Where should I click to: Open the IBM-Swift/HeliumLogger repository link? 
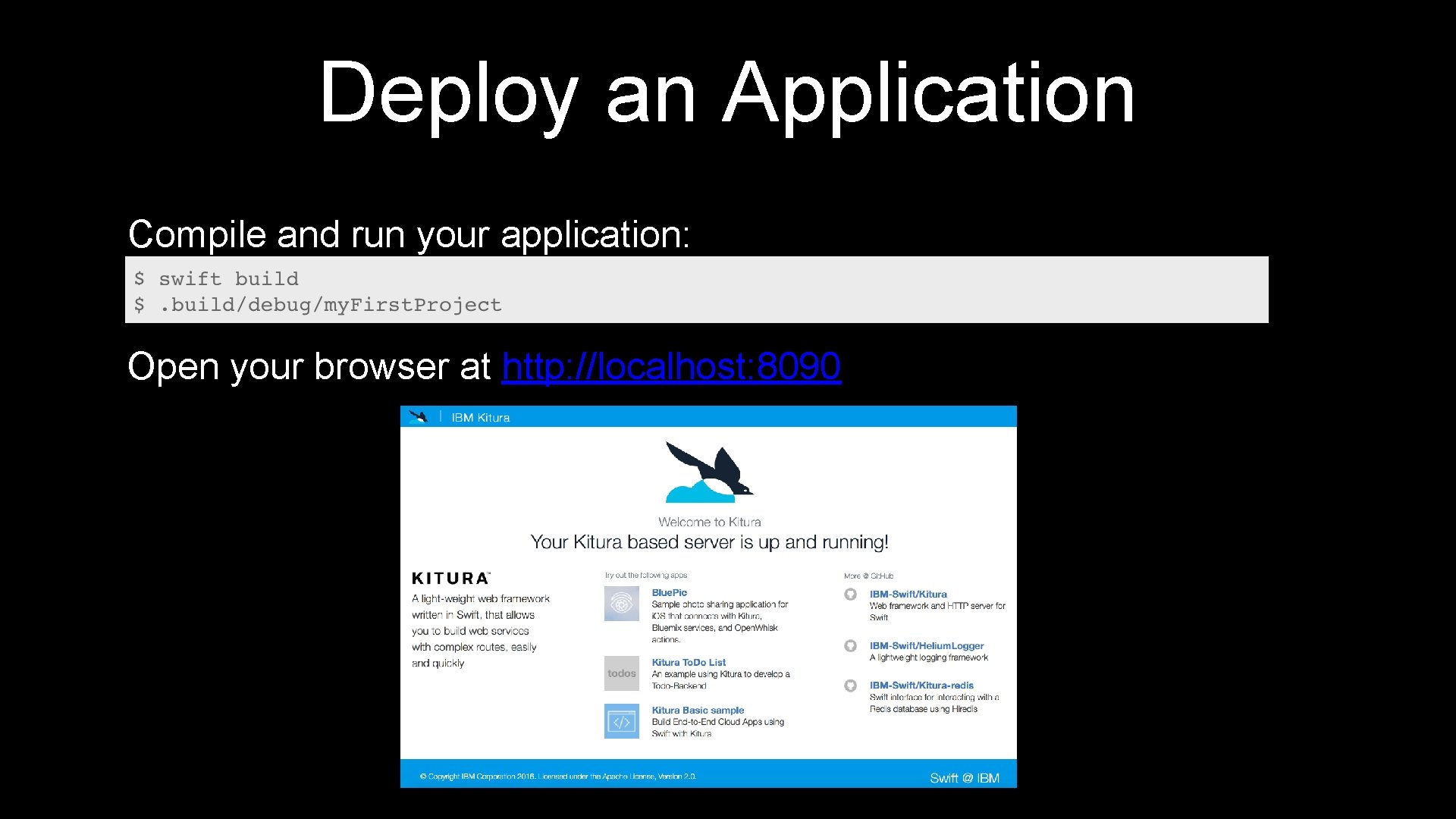[926, 646]
